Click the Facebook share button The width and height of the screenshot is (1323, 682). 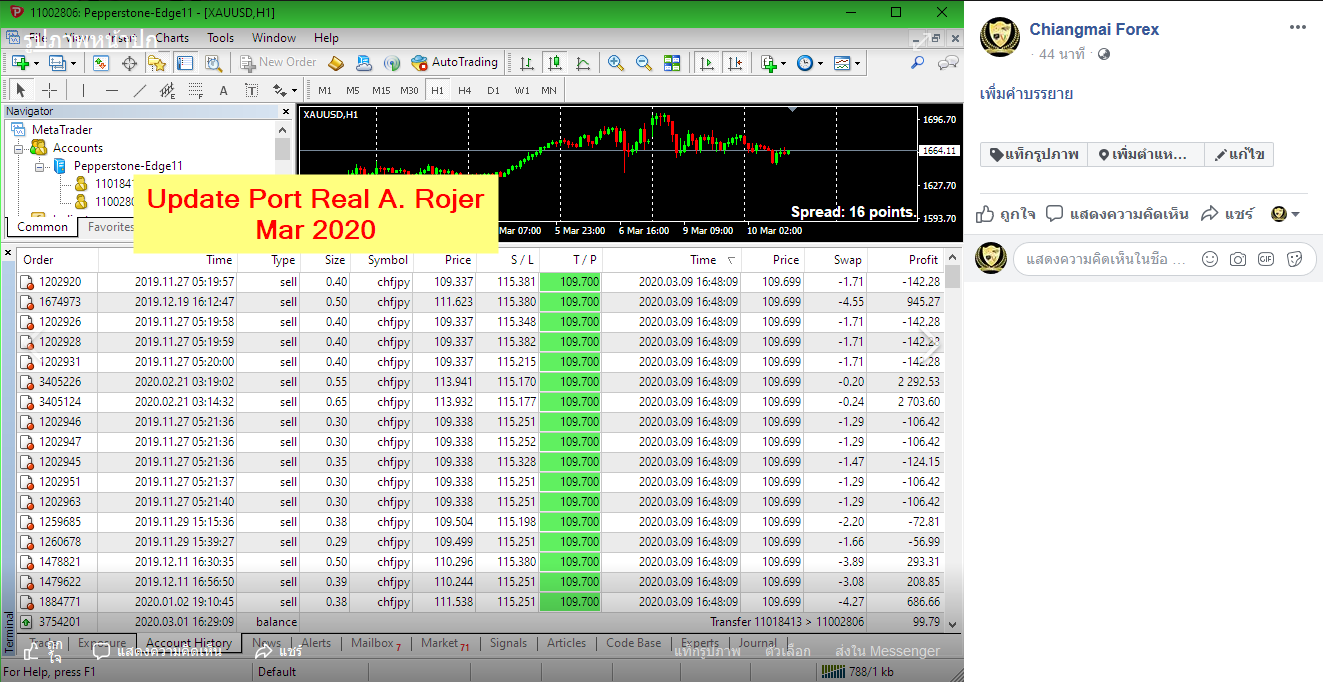tap(1227, 214)
